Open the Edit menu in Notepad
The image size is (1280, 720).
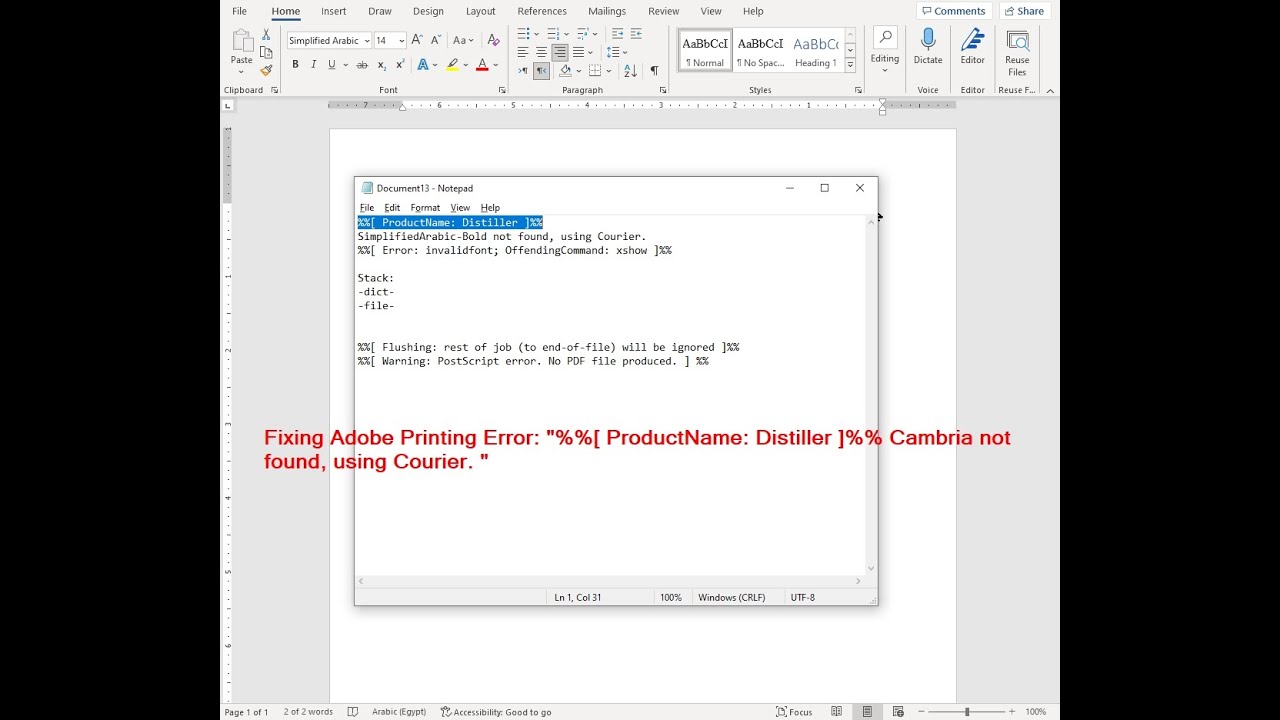click(392, 208)
